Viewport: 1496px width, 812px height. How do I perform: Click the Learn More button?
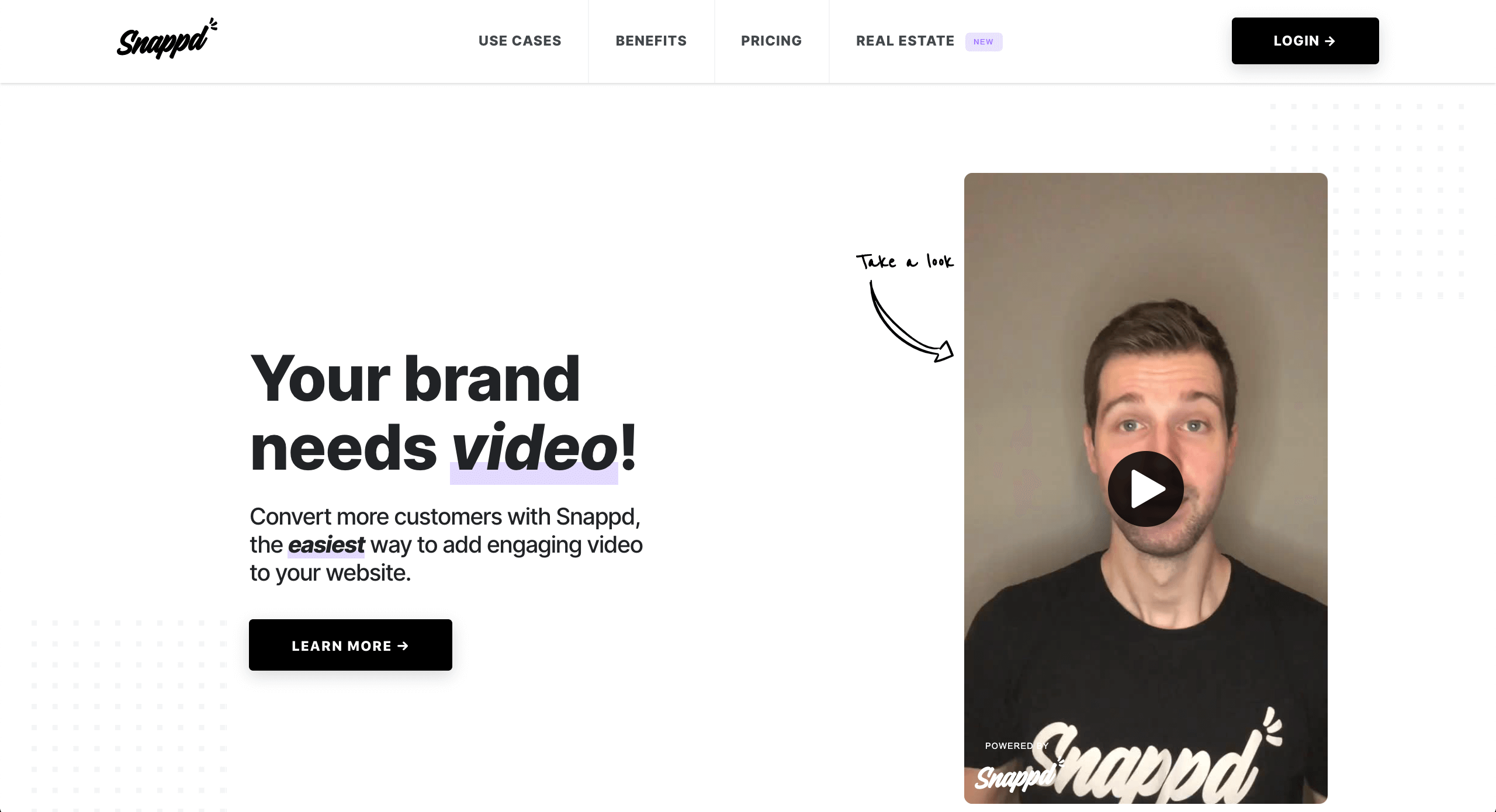point(351,645)
